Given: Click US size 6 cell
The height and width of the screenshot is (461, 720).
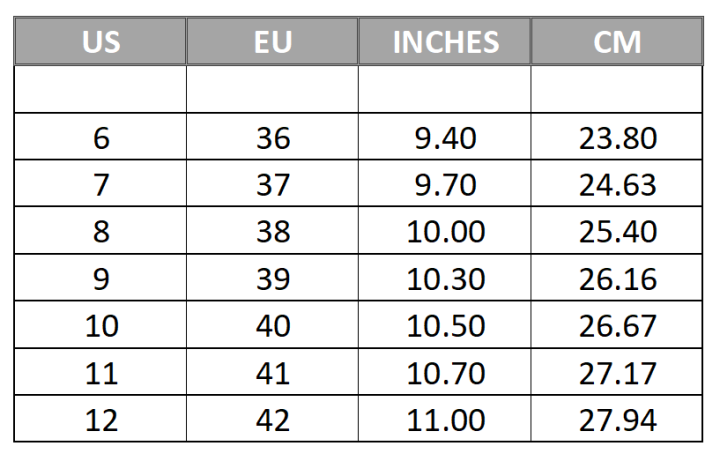Looking at the screenshot, I should 101,137.
